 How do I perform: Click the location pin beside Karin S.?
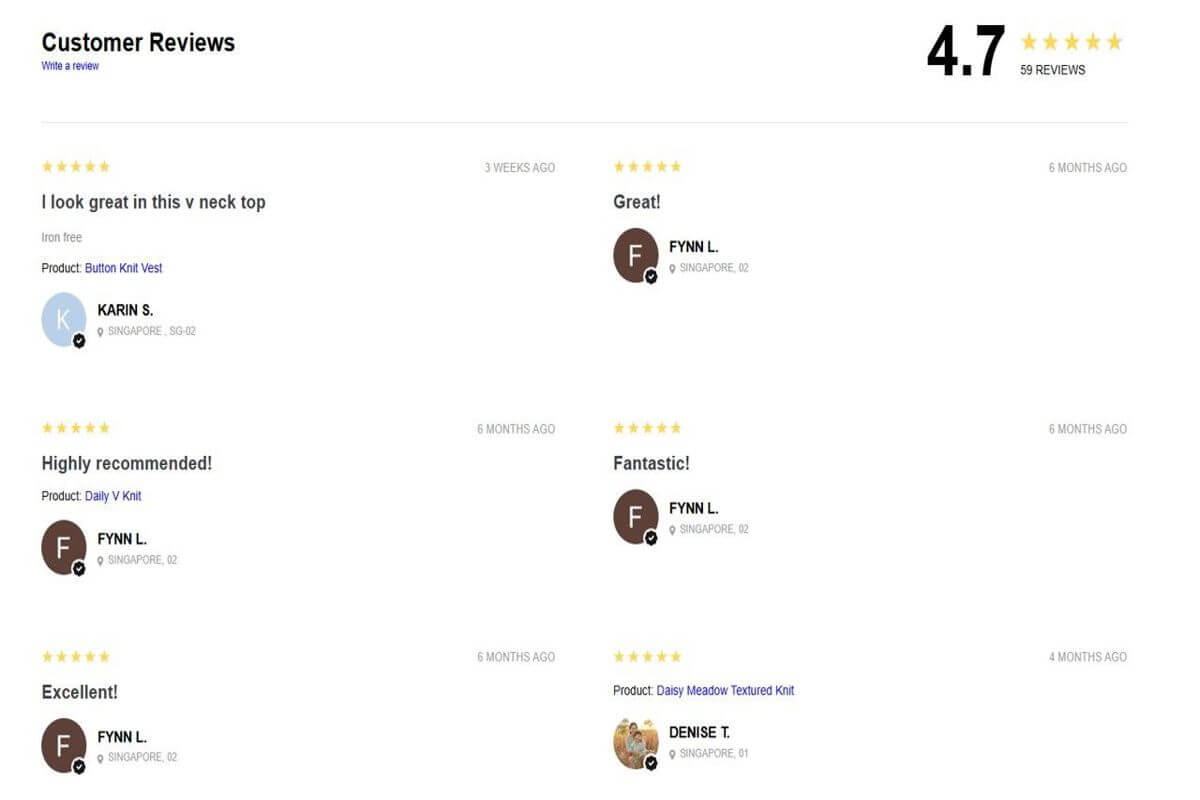tap(101, 331)
